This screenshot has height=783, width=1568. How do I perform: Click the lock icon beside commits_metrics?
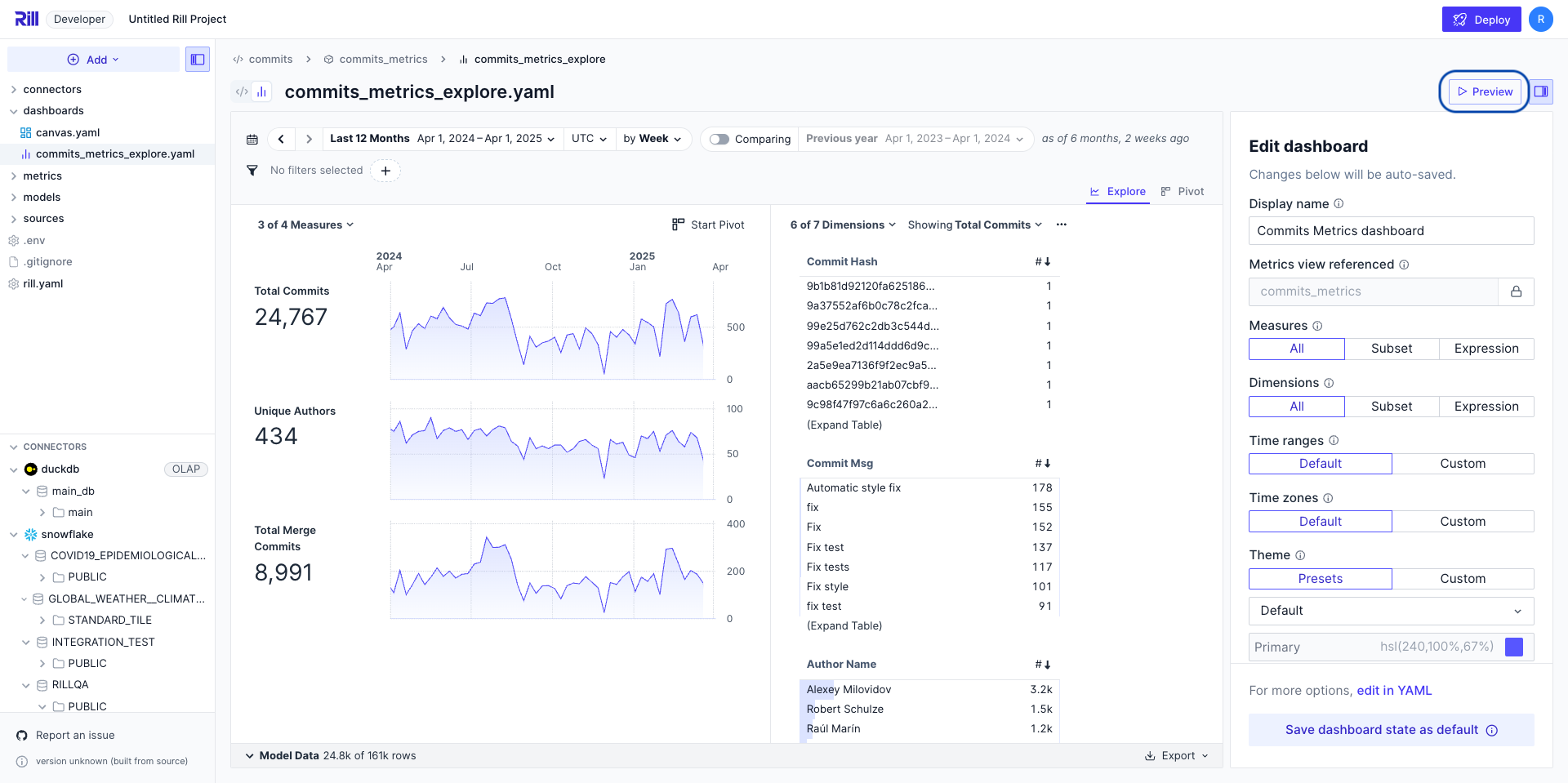pyautogui.click(x=1516, y=291)
